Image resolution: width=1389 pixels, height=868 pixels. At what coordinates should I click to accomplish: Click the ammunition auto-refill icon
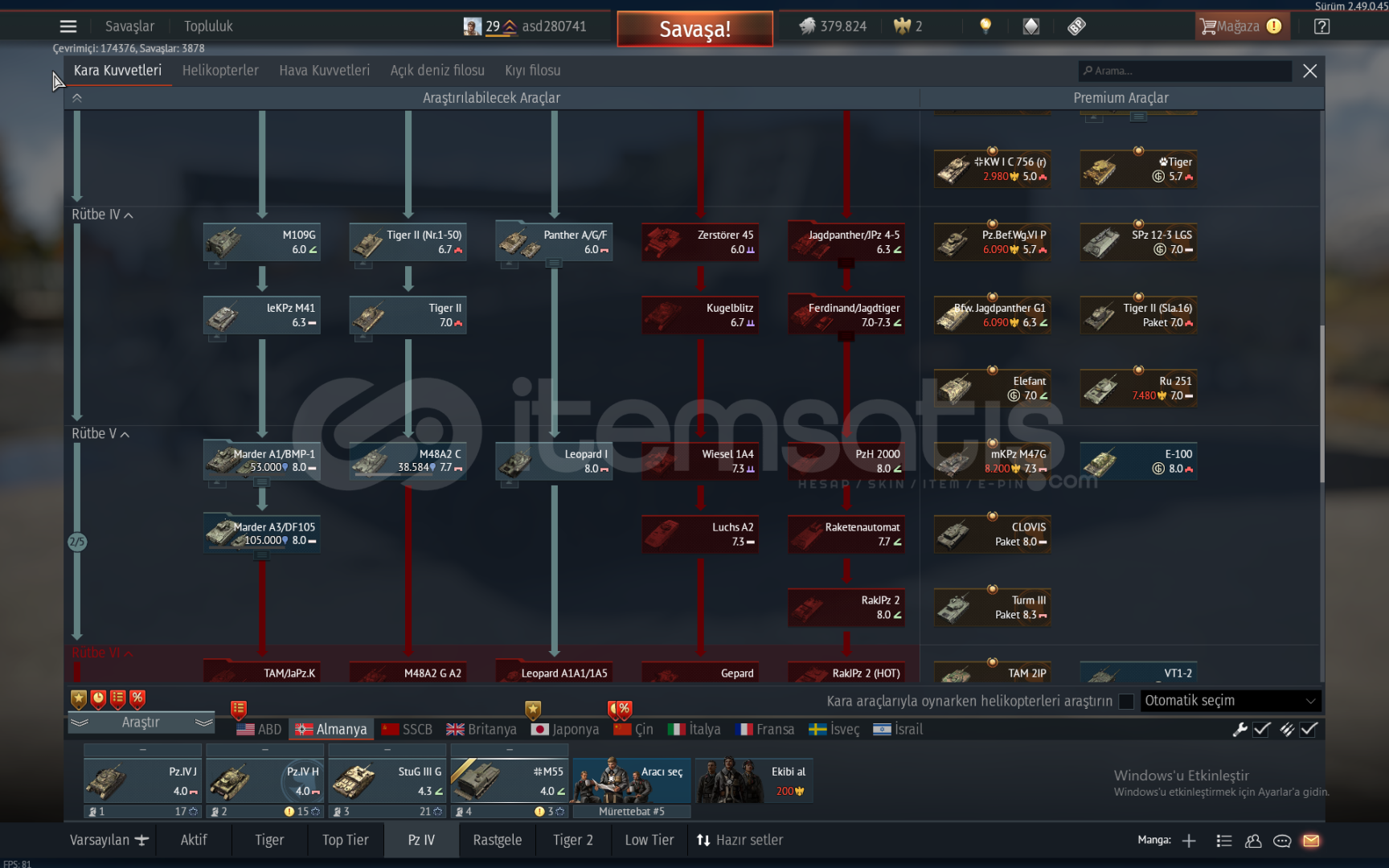(1287, 729)
